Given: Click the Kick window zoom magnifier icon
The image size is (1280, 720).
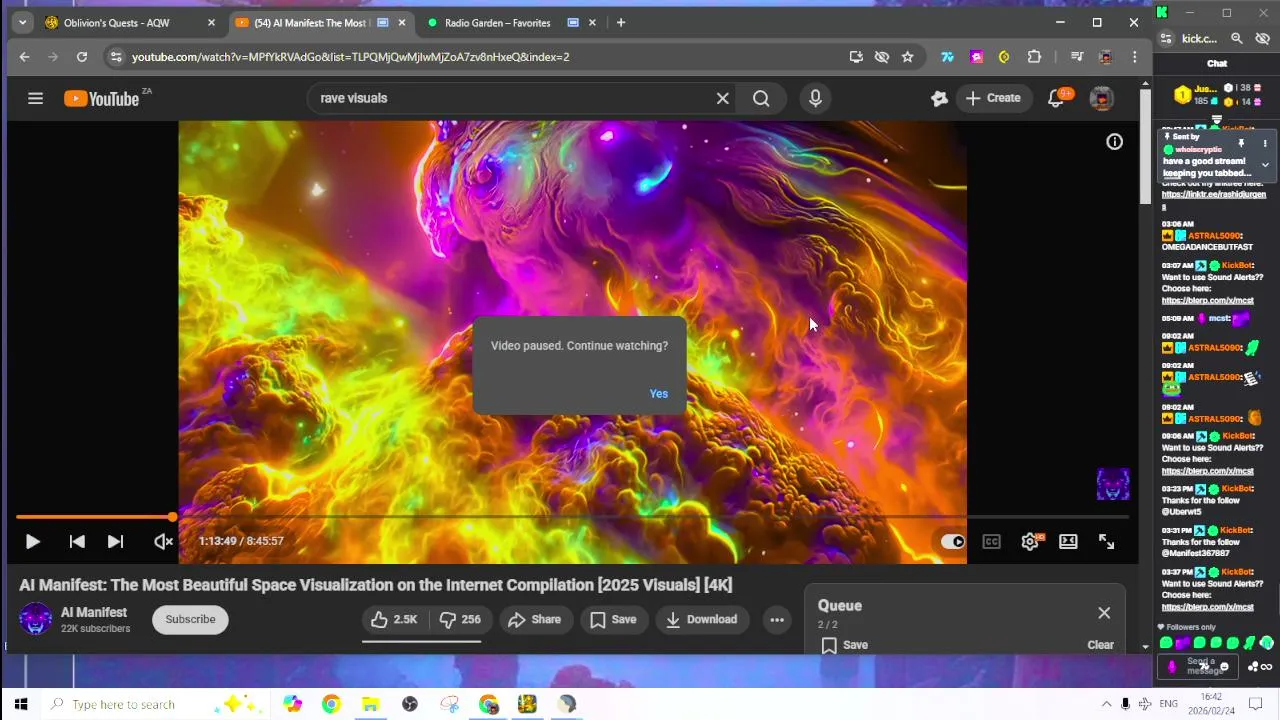Looking at the screenshot, I should pos(1237,38).
